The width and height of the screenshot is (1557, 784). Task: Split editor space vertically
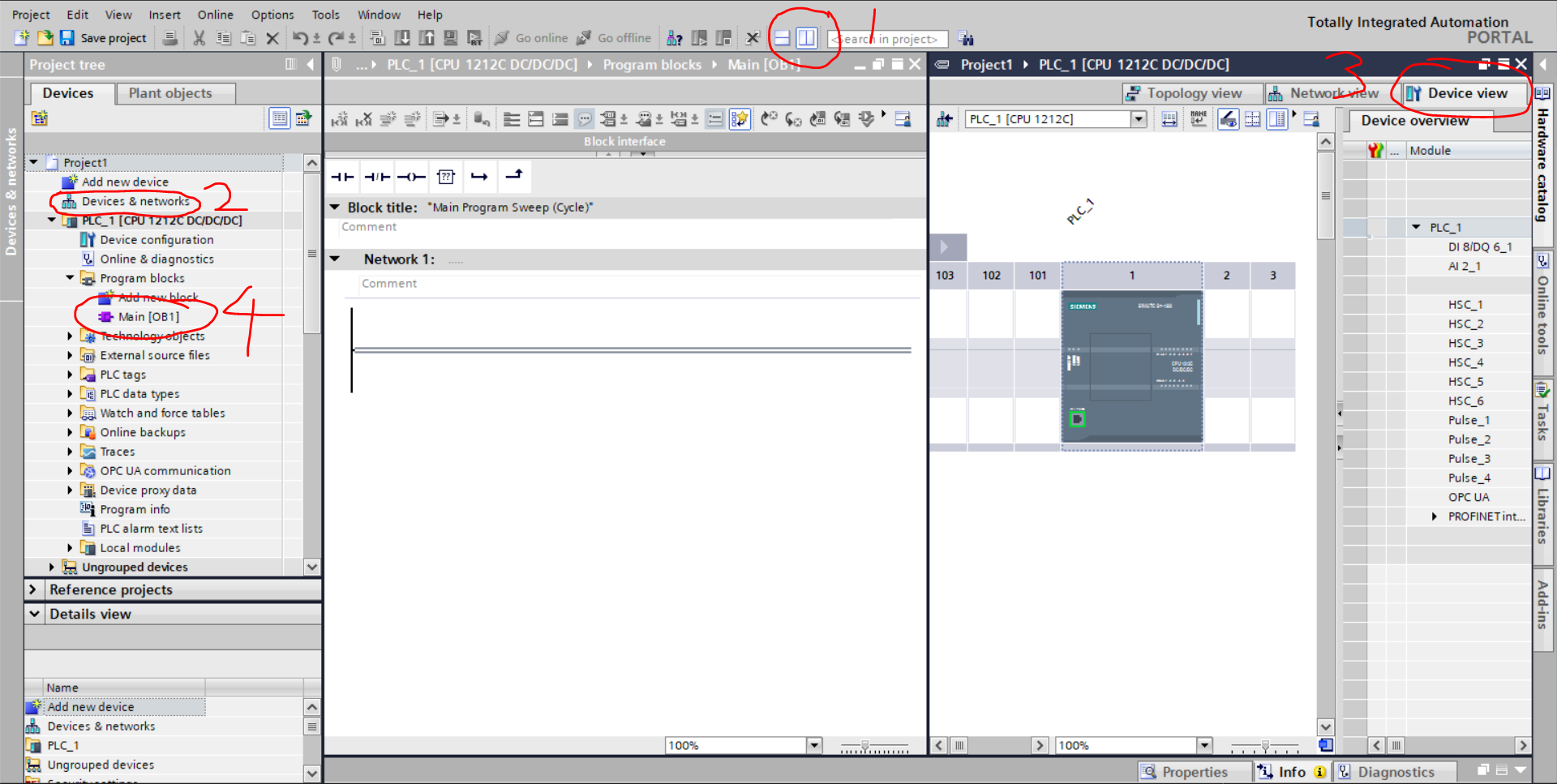pyautogui.click(x=806, y=38)
